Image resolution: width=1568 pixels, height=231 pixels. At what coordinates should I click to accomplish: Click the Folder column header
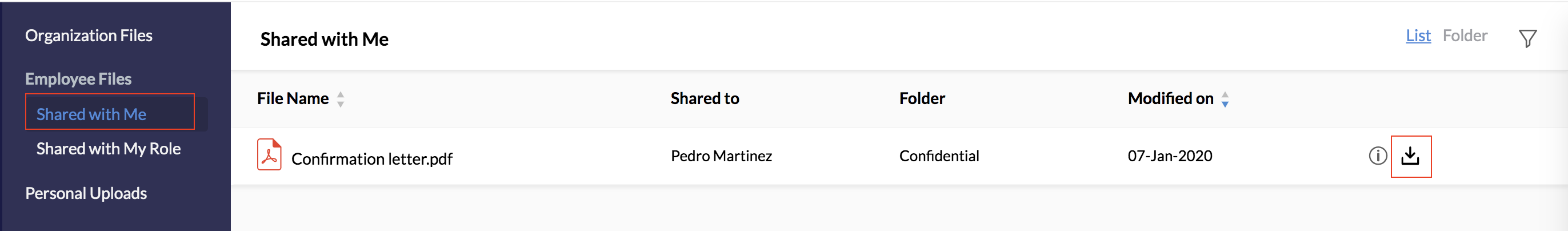(x=922, y=99)
